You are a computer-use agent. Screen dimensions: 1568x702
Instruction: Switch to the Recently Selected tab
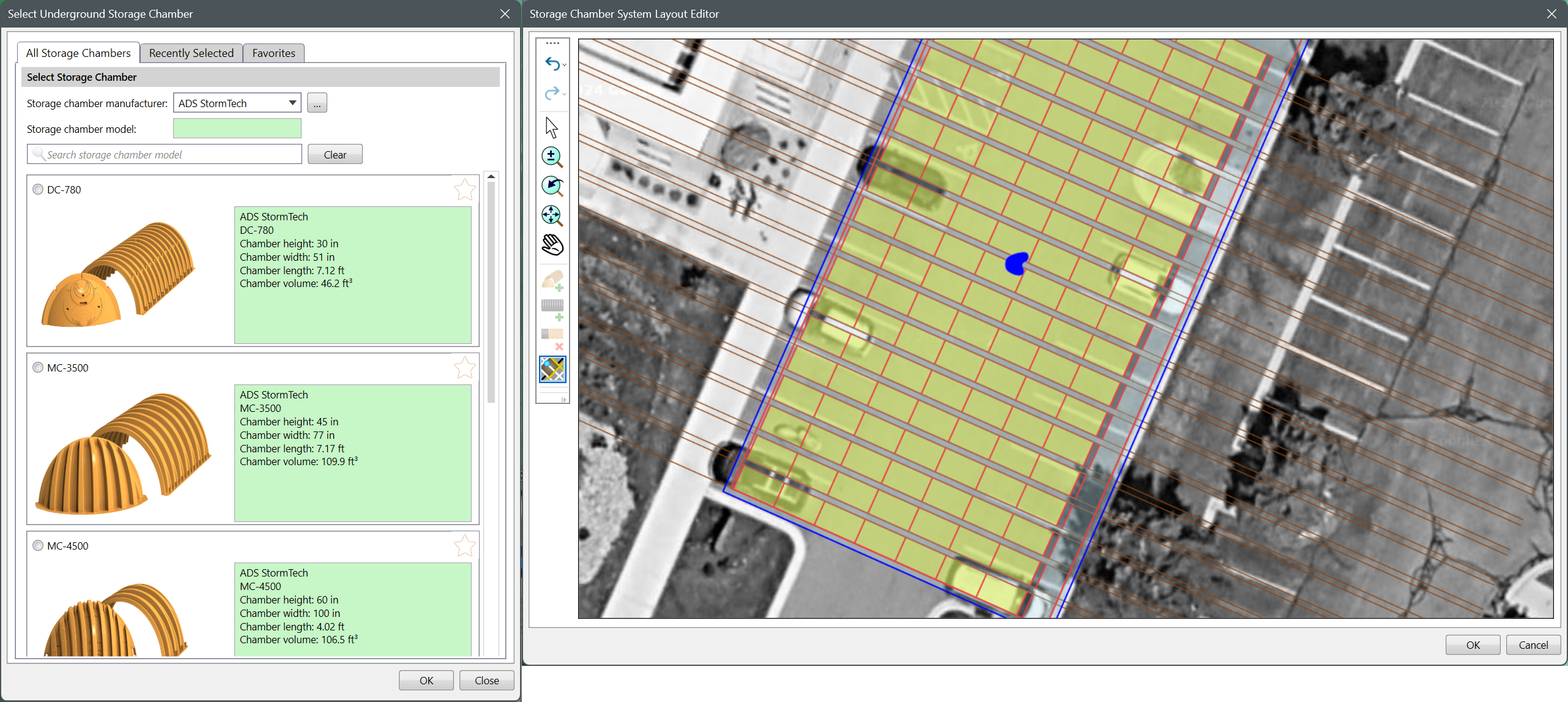coord(191,53)
